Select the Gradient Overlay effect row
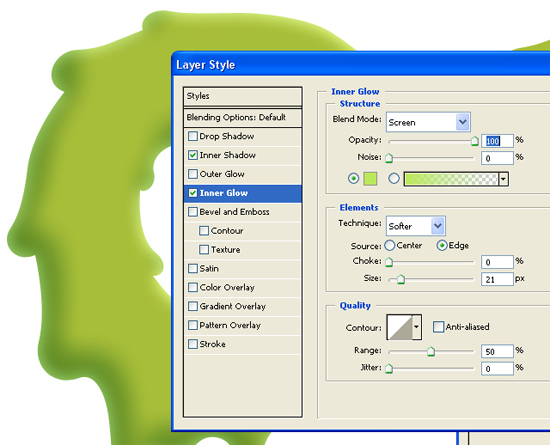The width and height of the screenshot is (550, 445). 242,306
